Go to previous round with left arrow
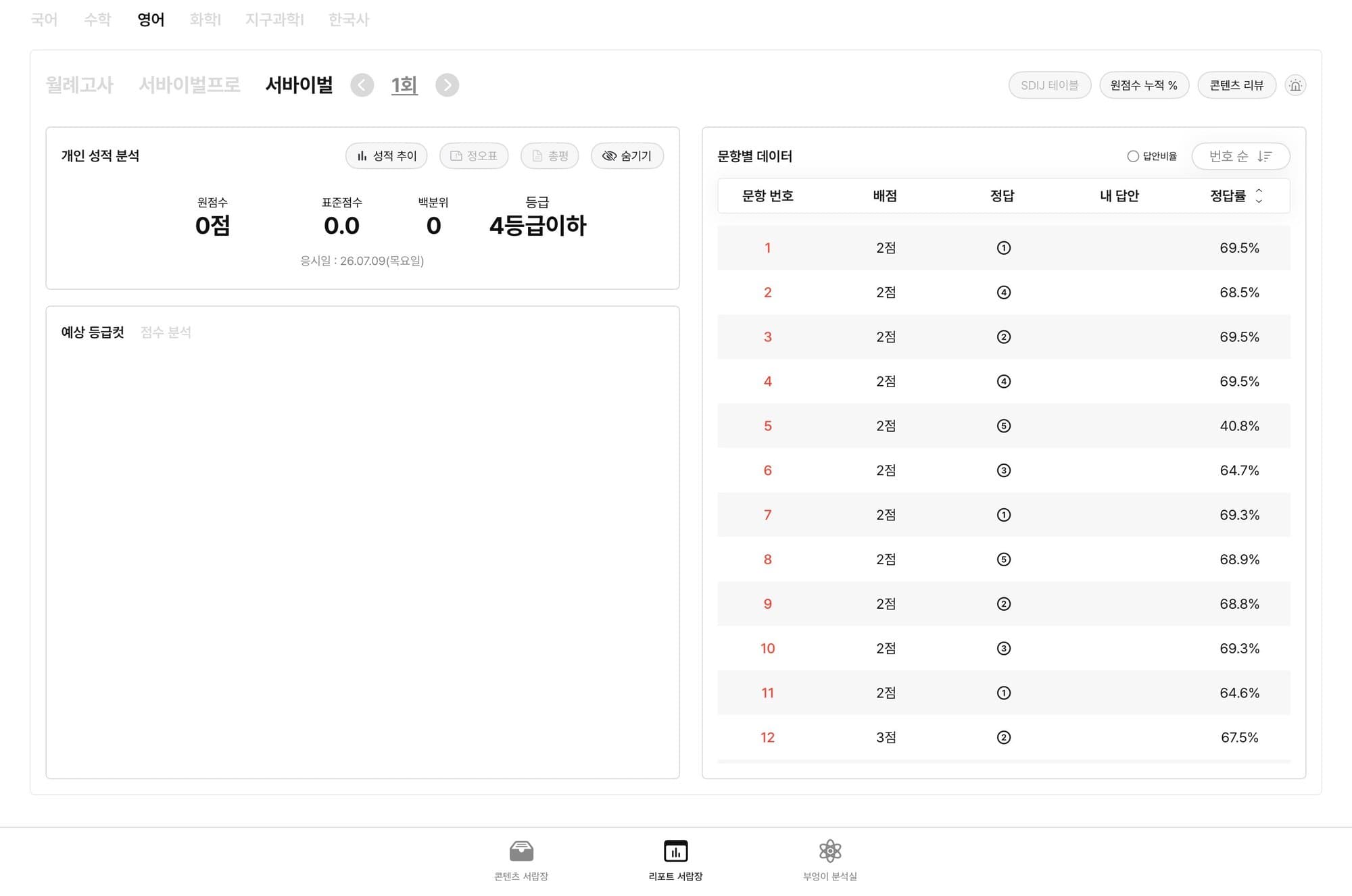The width and height of the screenshot is (1352, 896). [362, 85]
